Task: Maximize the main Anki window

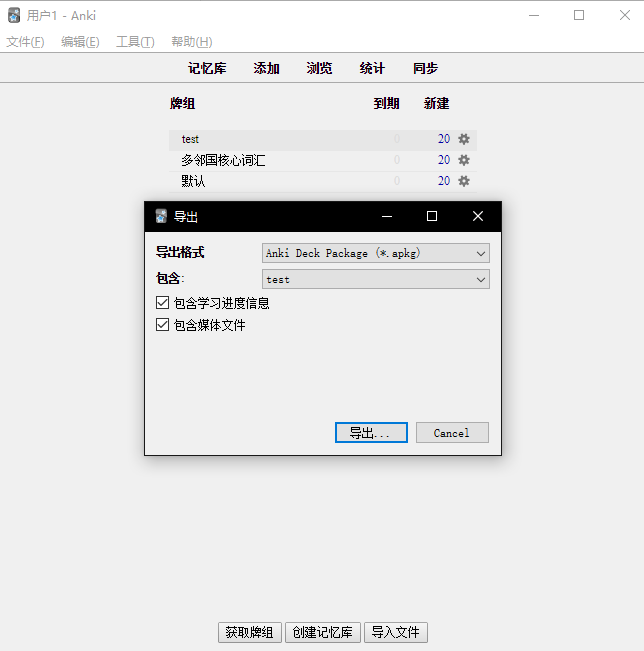Action: 579,15
